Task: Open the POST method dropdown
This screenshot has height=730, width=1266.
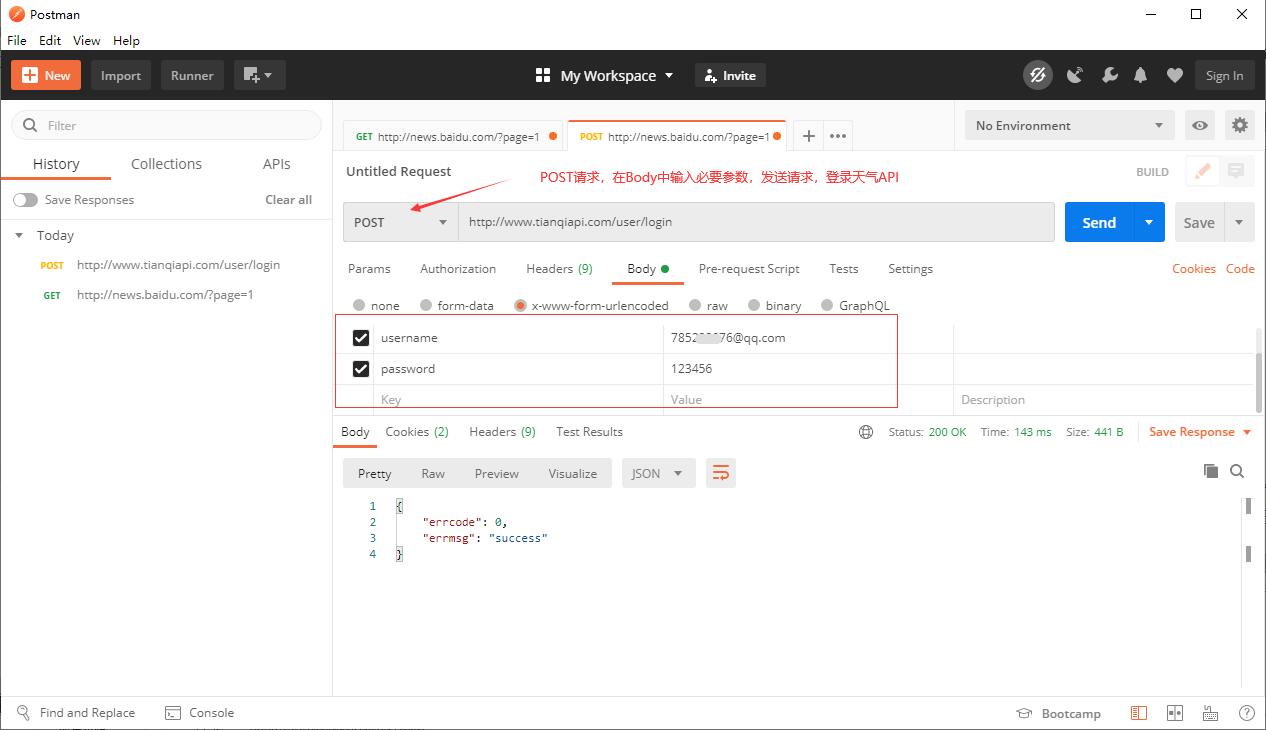Action: (400, 222)
